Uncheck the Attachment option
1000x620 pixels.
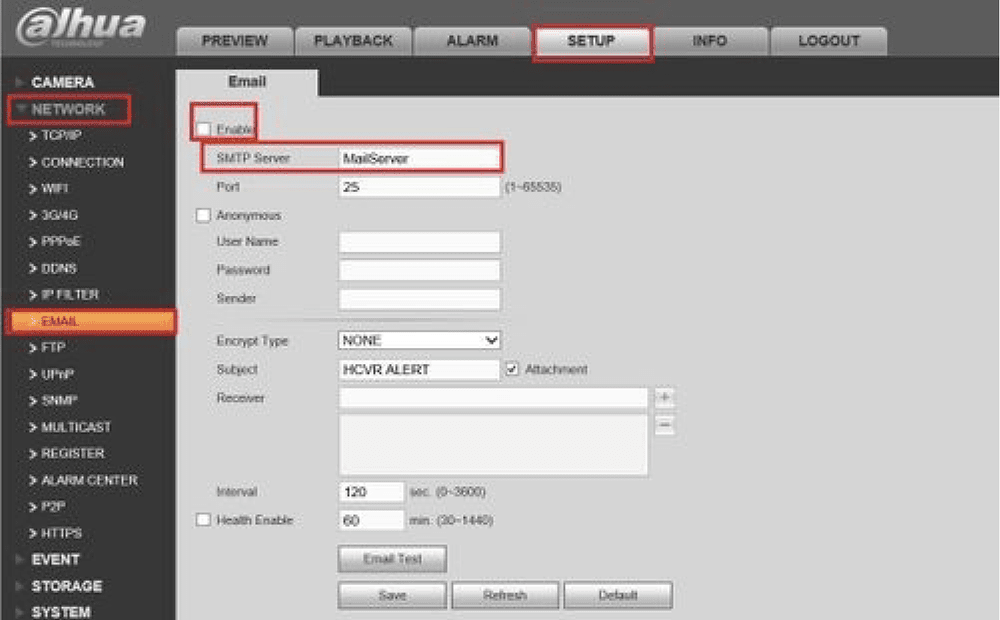(513, 369)
